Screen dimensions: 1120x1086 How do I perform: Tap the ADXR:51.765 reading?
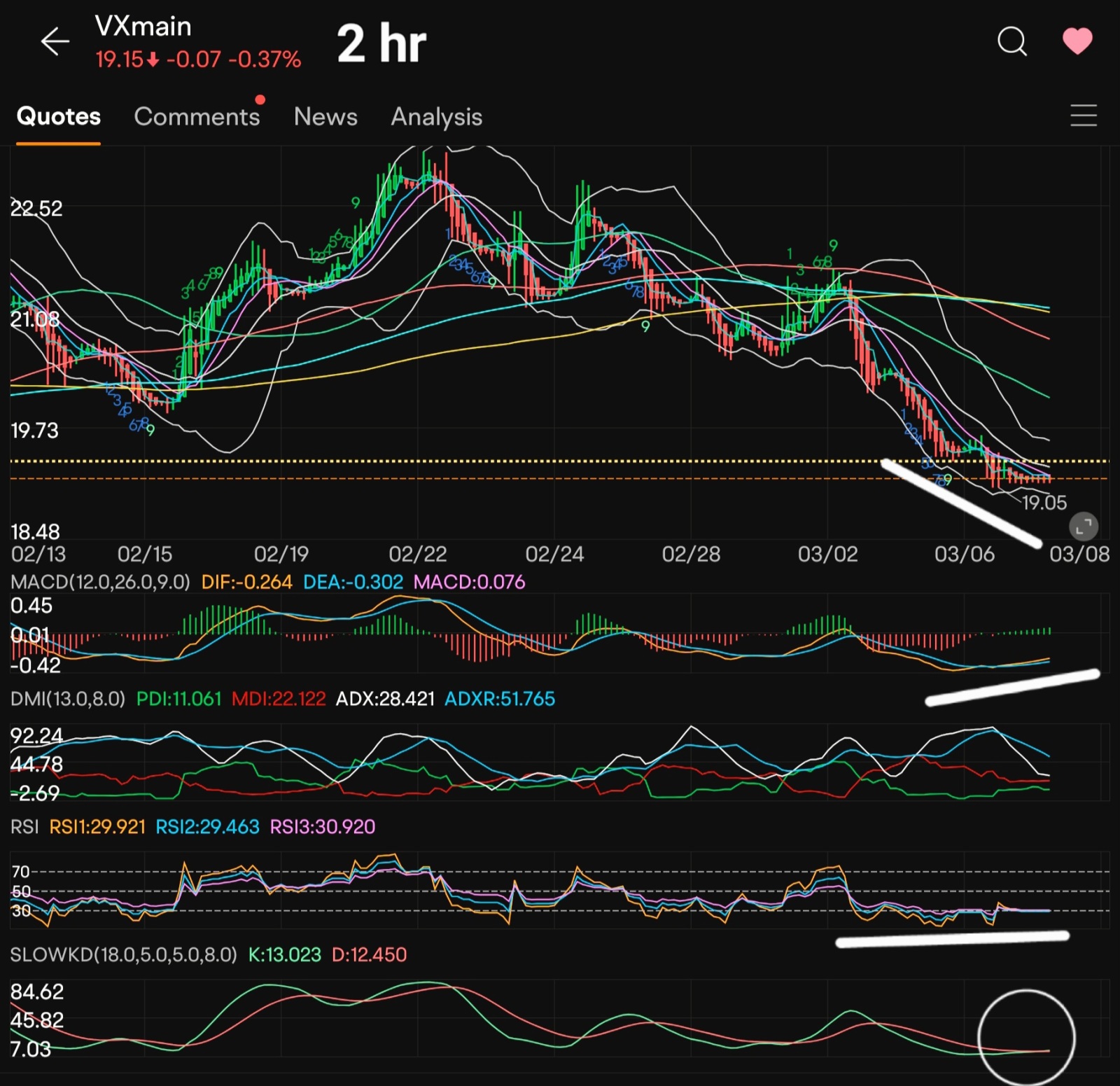tap(500, 699)
